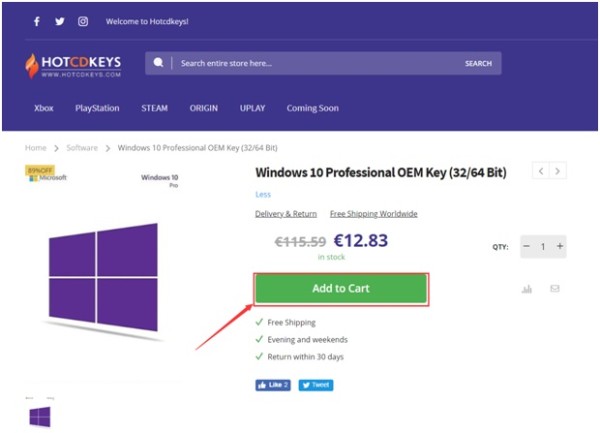600x433 pixels.
Task: Click the compare bar chart icon
Action: 527,289
